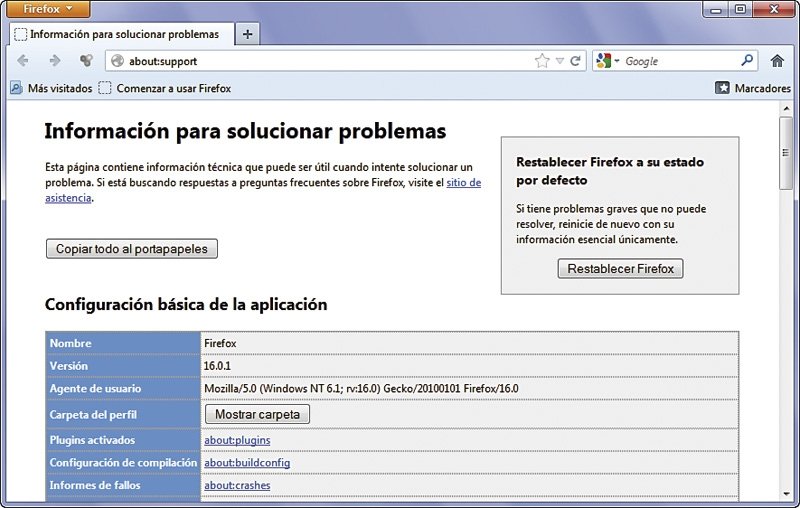Close the Firefox window
This screenshot has height=508, width=800.
774,9
